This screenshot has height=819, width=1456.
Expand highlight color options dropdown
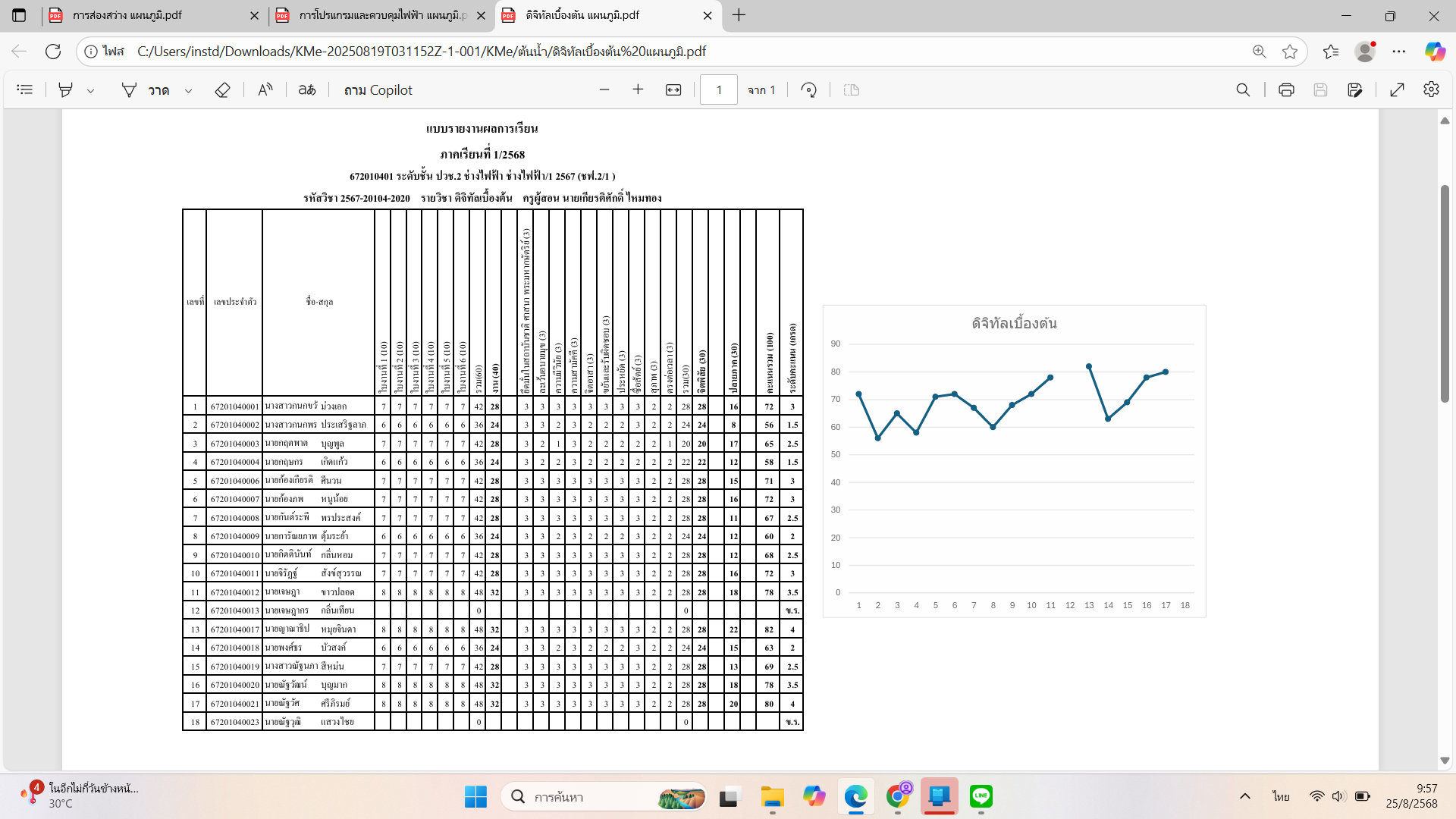(90, 90)
